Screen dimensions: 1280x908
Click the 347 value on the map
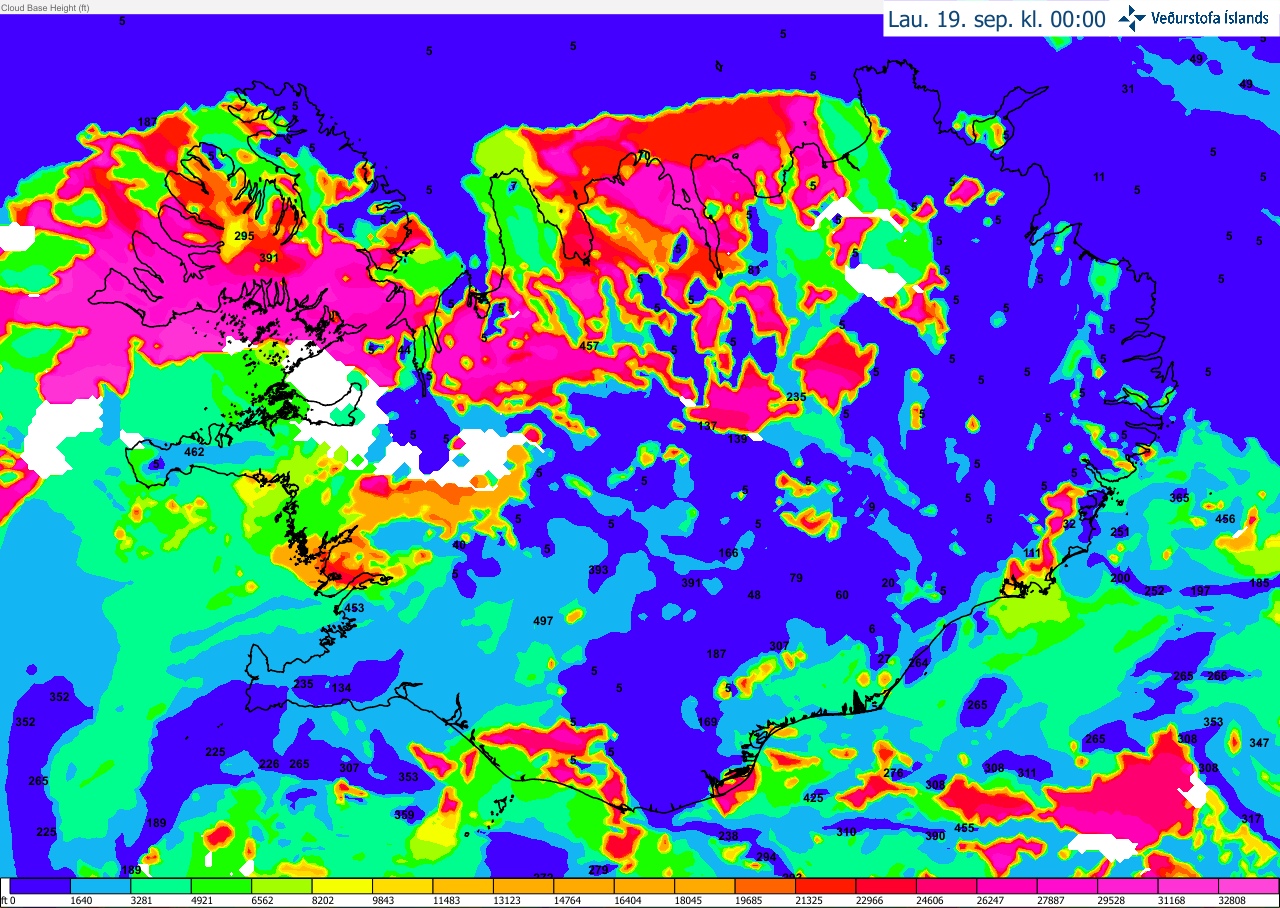(x=1259, y=743)
